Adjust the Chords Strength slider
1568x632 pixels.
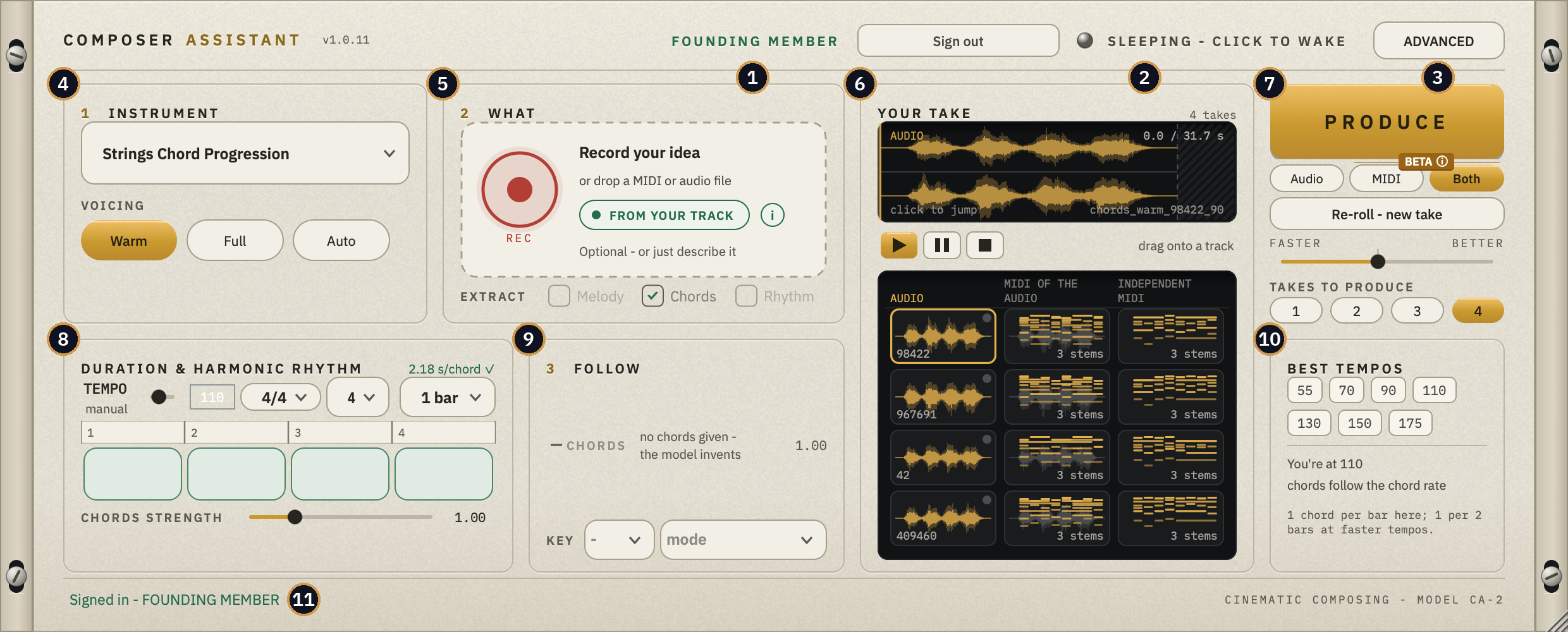coord(340,517)
